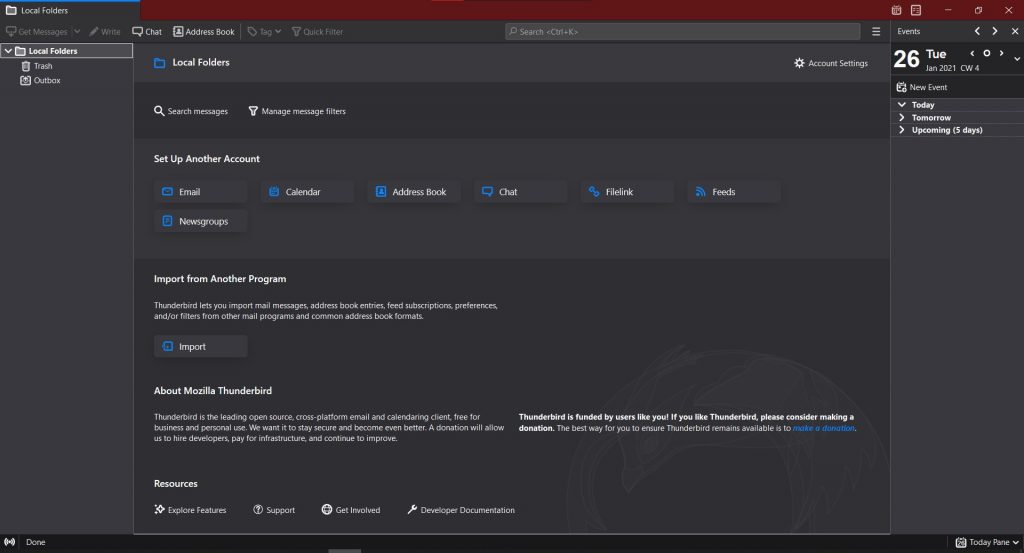Click Manage message filters
The height and width of the screenshot is (553, 1024).
click(296, 111)
